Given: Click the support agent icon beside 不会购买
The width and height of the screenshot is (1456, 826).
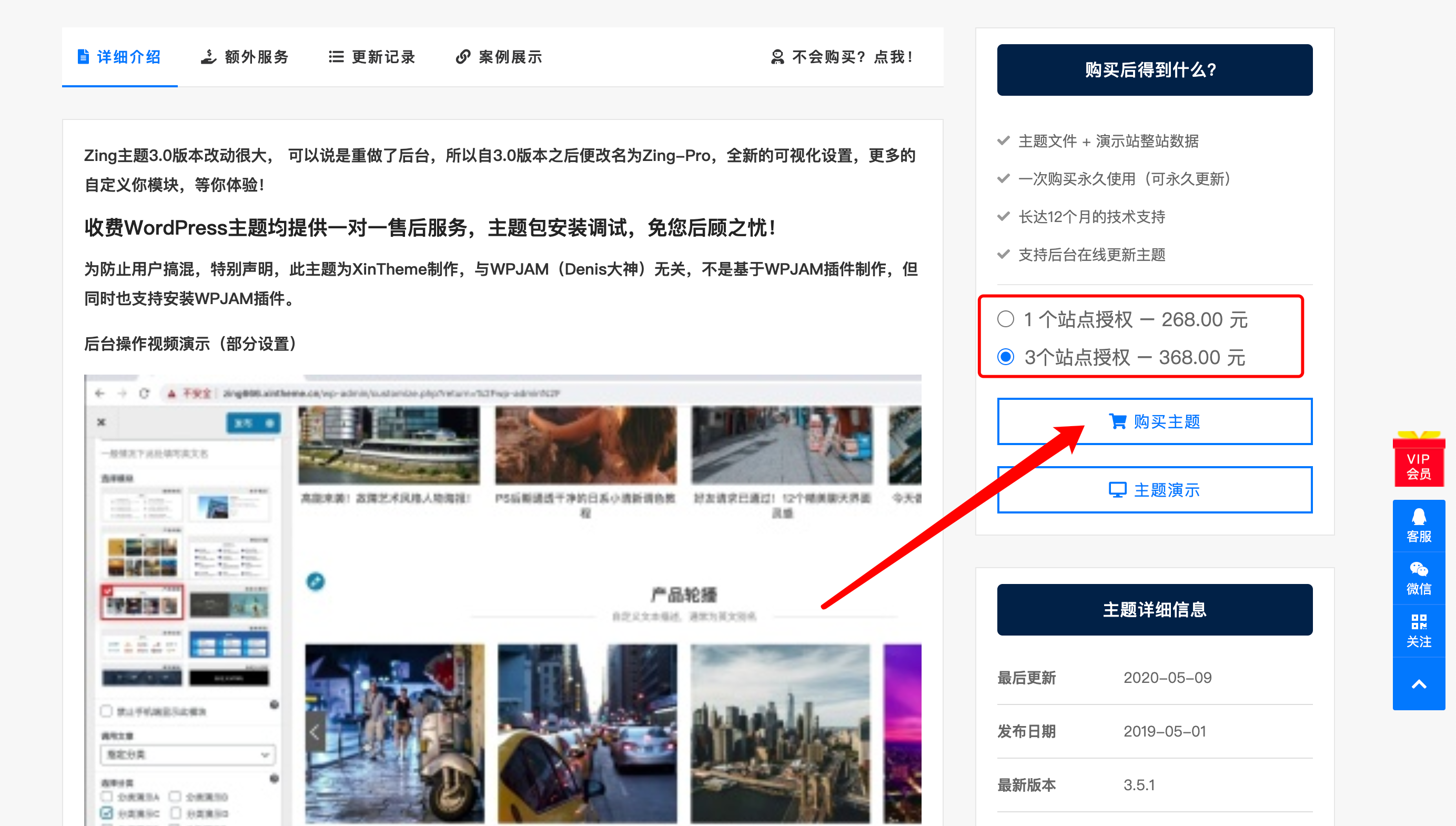Looking at the screenshot, I should (777, 57).
